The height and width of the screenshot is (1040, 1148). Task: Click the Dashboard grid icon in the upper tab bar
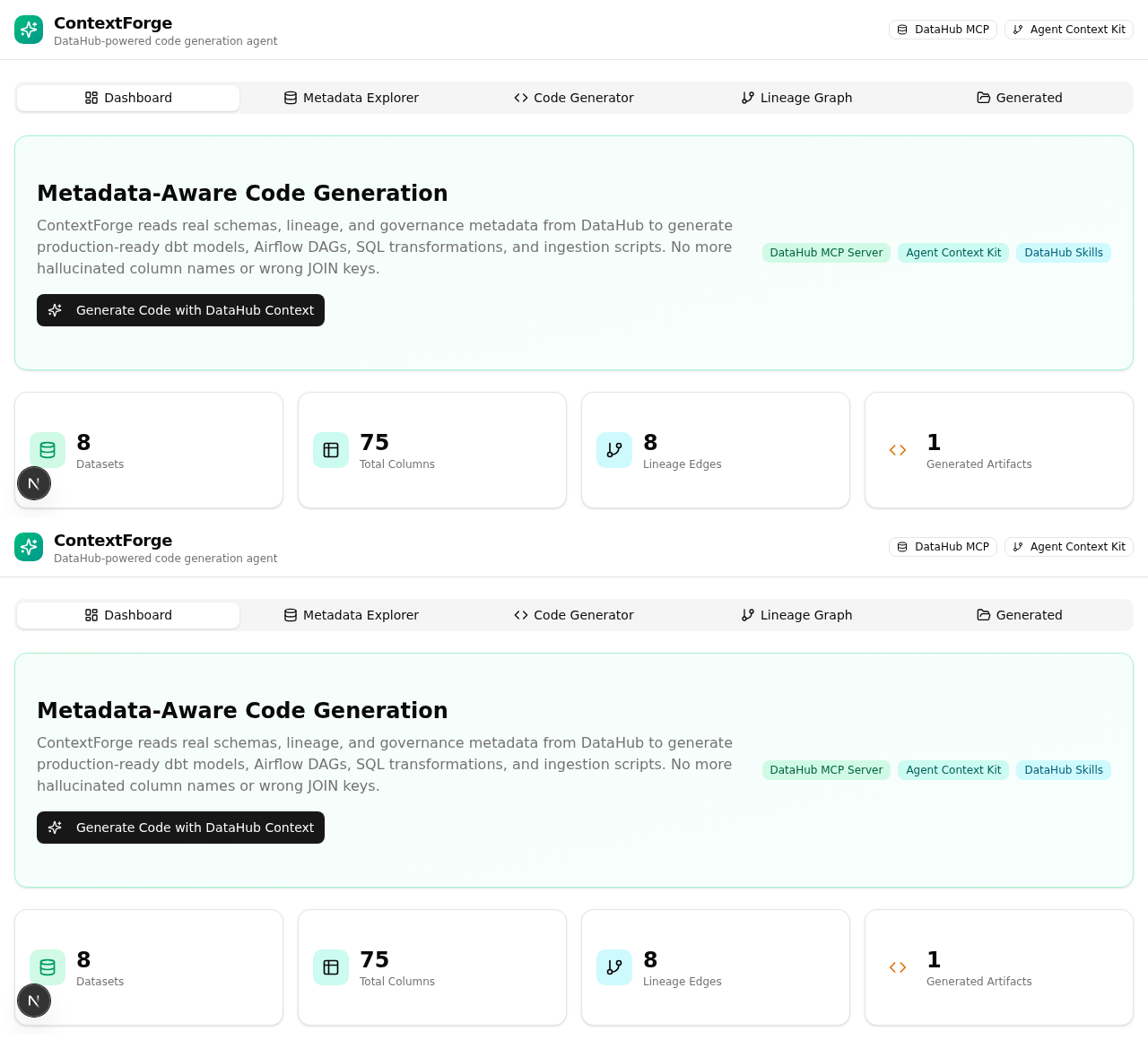pos(91,98)
